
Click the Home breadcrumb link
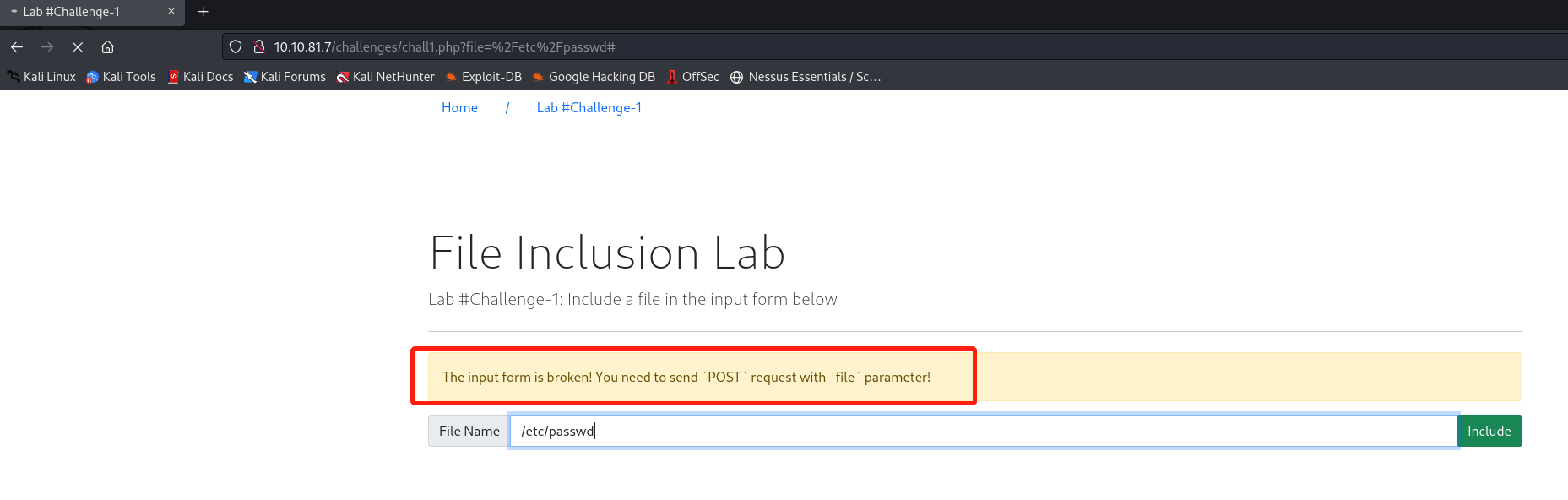click(x=459, y=108)
